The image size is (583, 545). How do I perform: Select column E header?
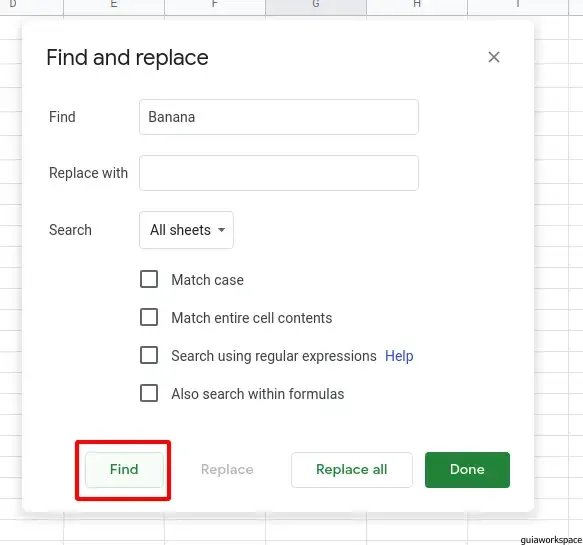tap(114, 5)
